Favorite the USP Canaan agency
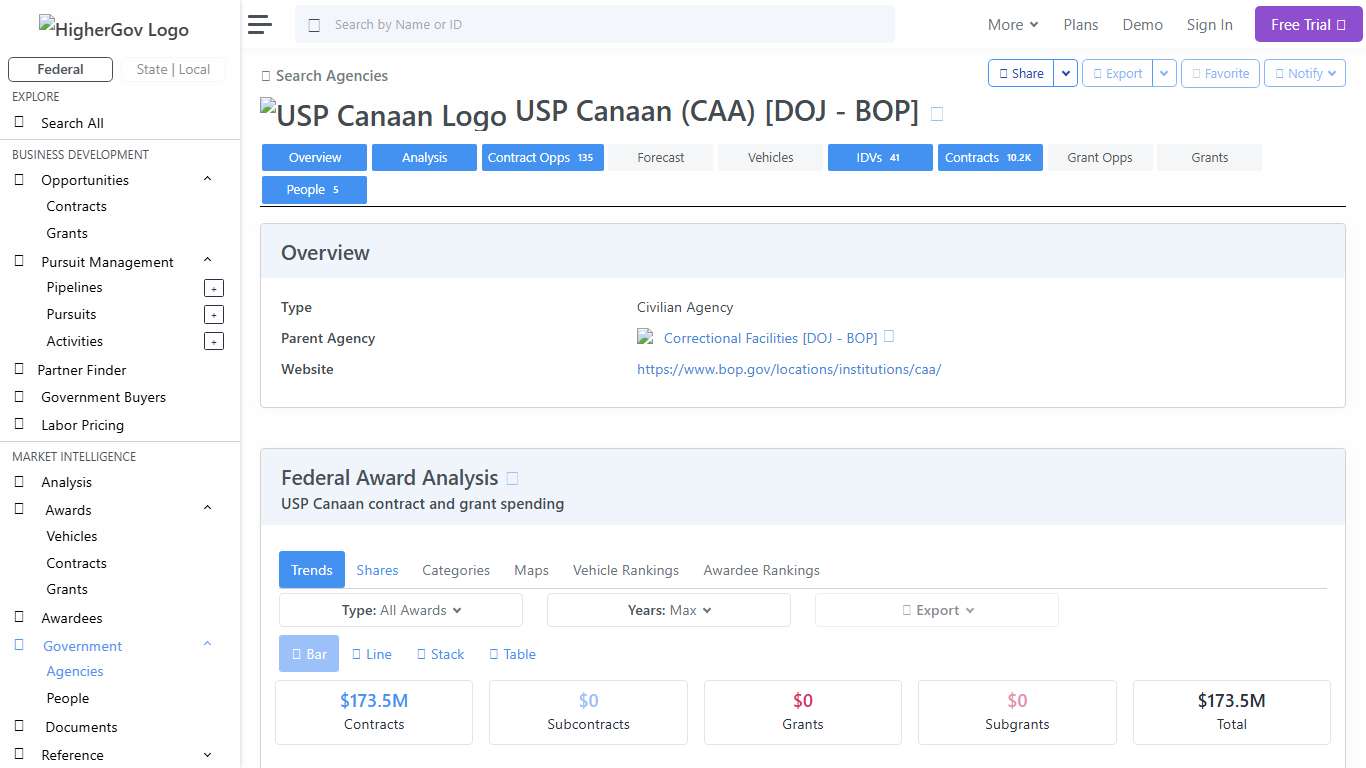This screenshot has width=1366, height=768. [x=1219, y=73]
